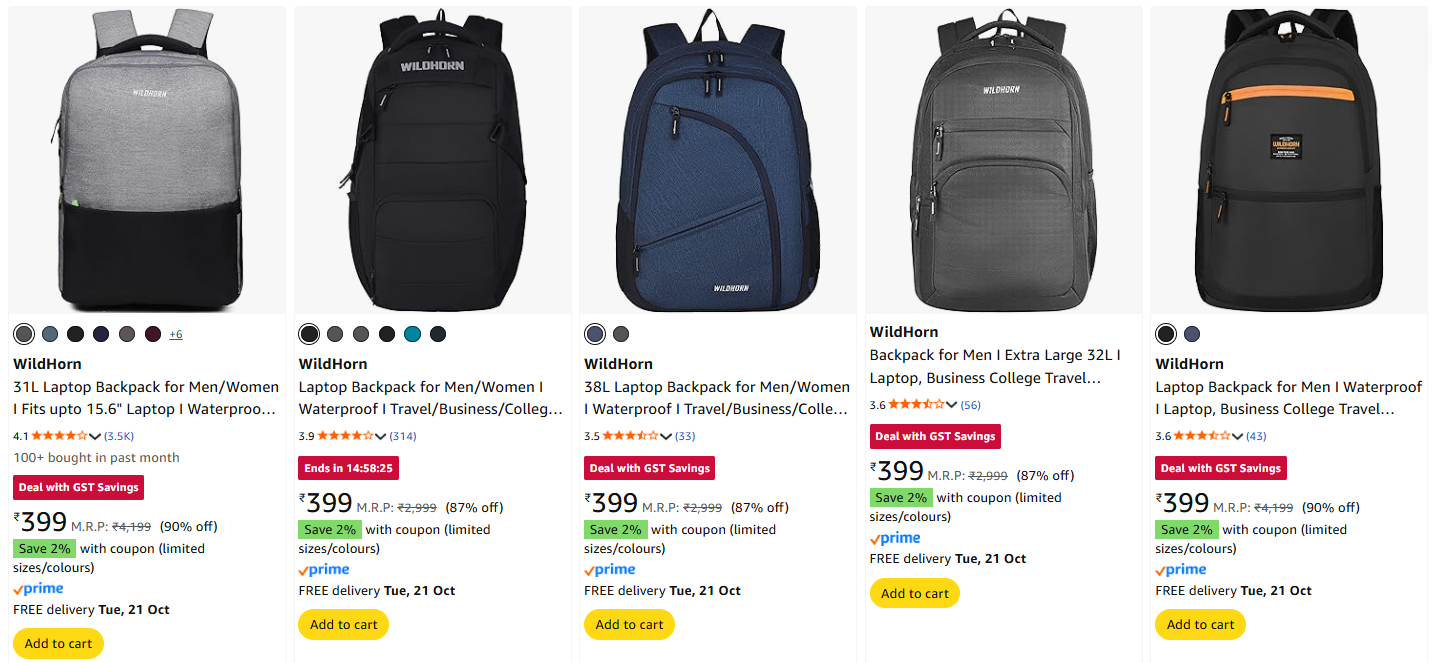This screenshot has width=1432, height=663.
Task: Click the stars beside the 3.9 rating
Action: tap(345, 436)
